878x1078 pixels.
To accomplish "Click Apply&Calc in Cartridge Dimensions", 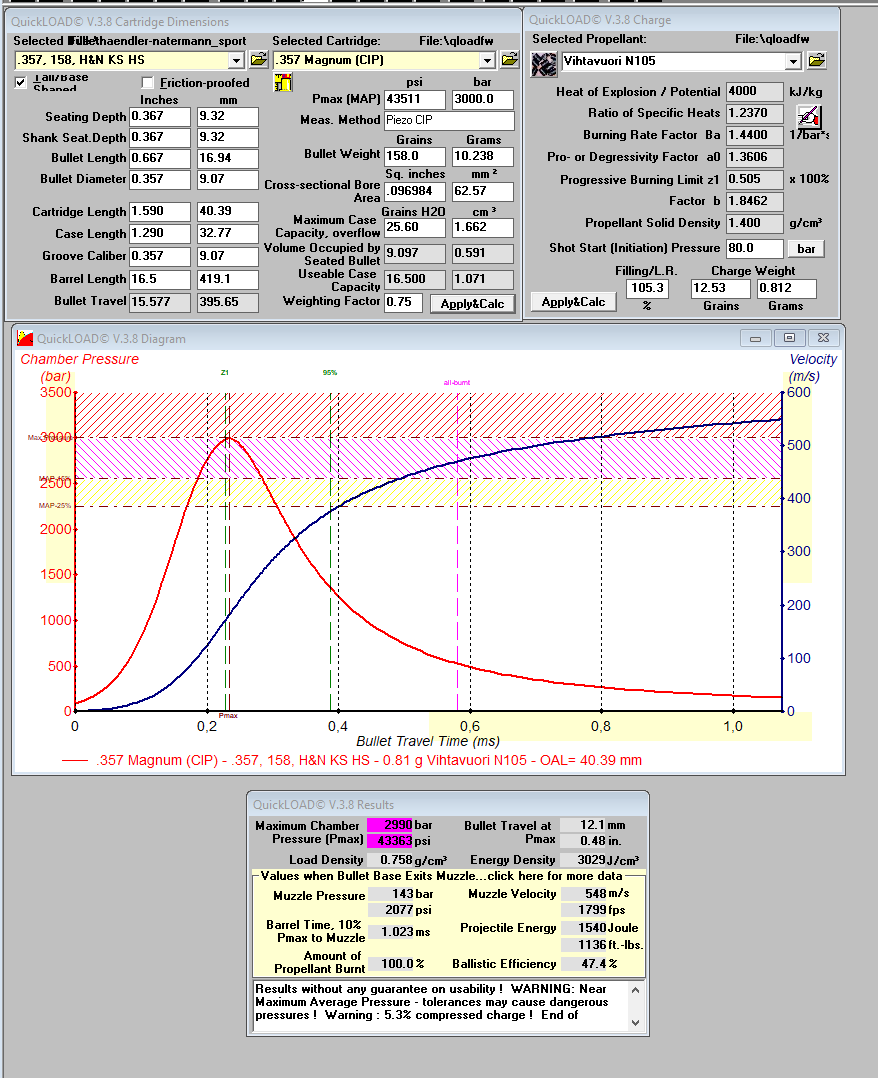I will pyautogui.click(x=472, y=304).
